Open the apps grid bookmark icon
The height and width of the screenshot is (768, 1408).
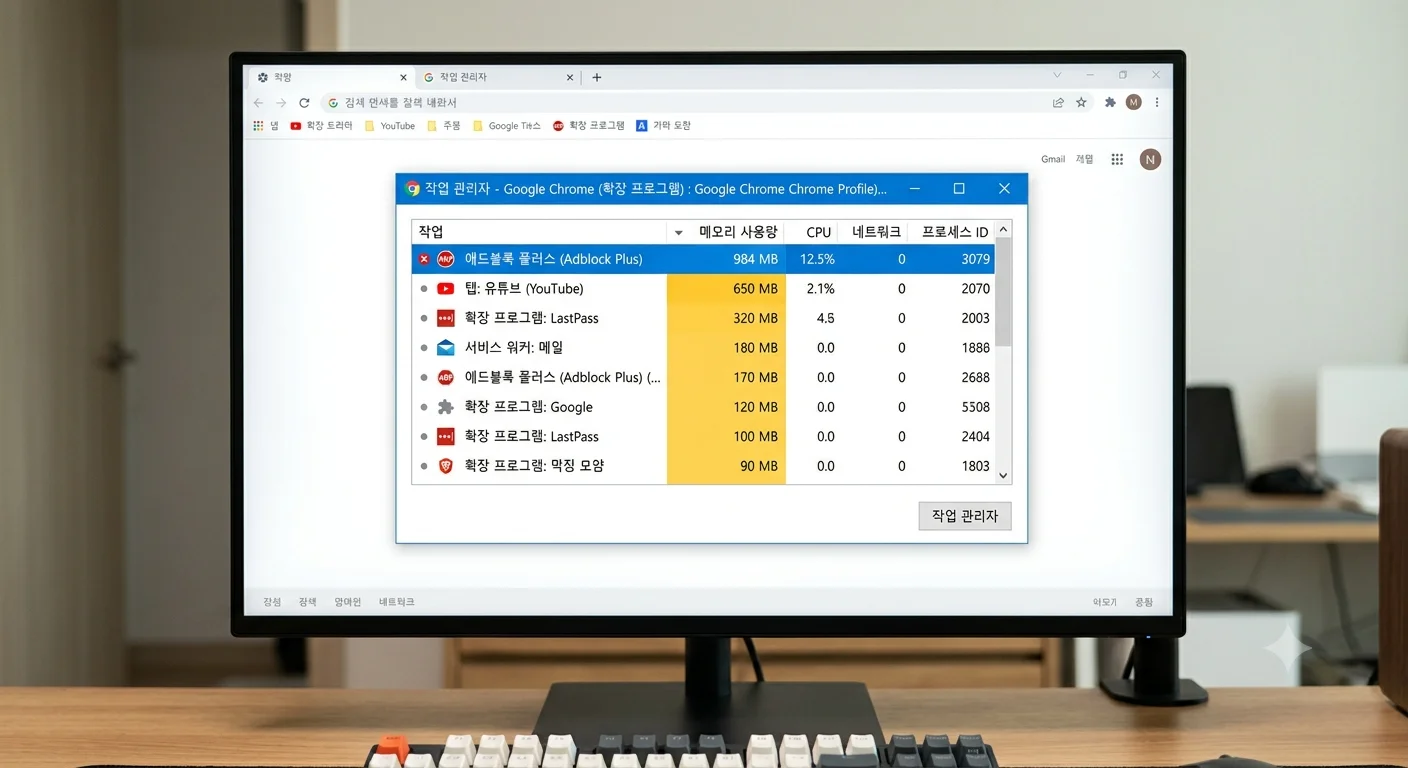coord(258,126)
